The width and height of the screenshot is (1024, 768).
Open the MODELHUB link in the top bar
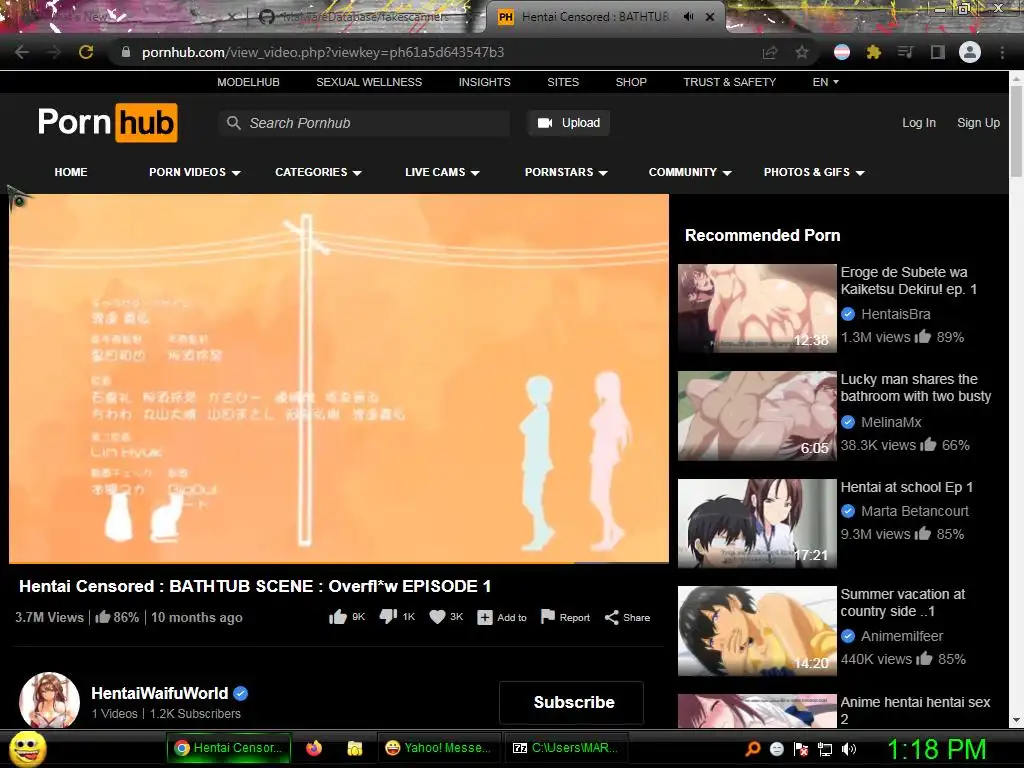248,82
